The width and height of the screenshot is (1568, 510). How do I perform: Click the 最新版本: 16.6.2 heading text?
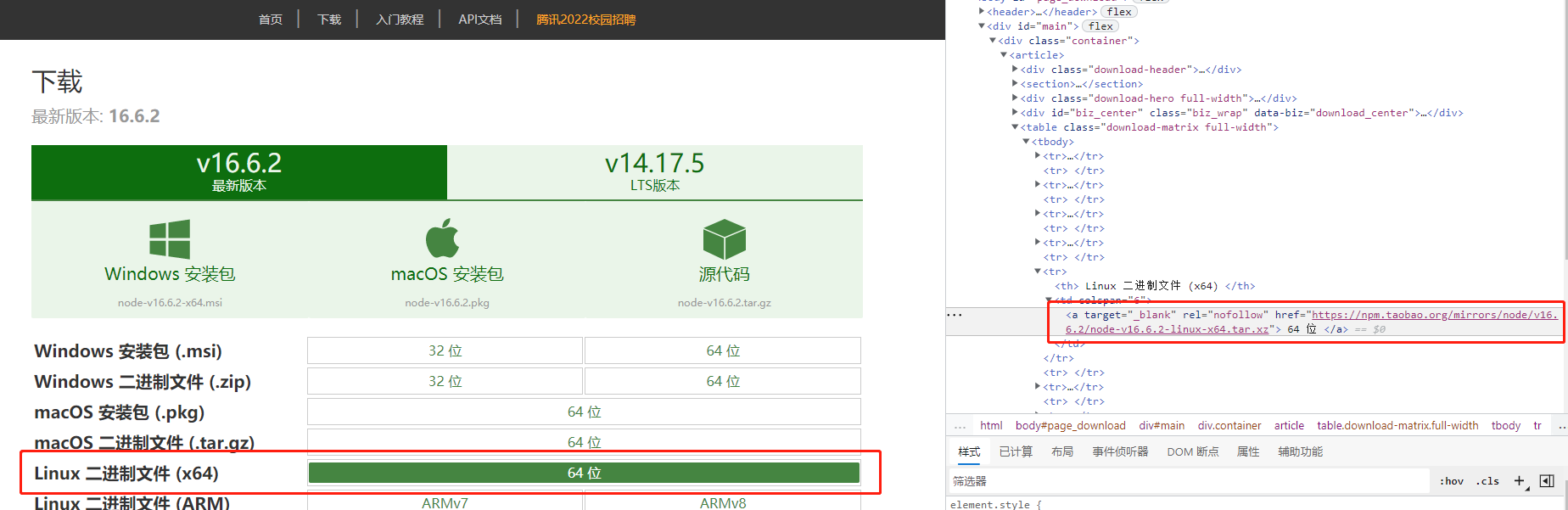(x=96, y=116)
